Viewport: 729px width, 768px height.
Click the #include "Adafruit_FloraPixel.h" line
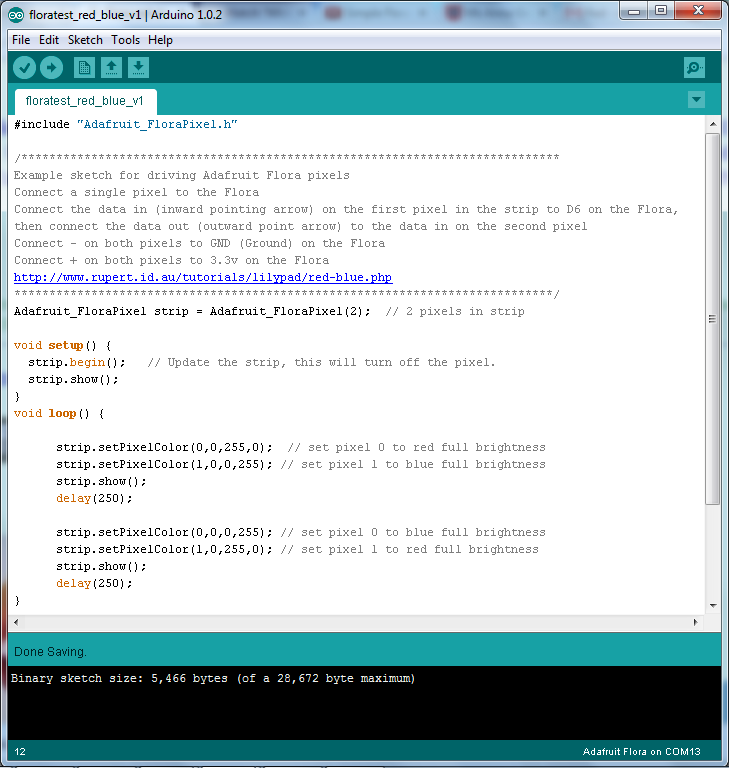pos(125,124)
